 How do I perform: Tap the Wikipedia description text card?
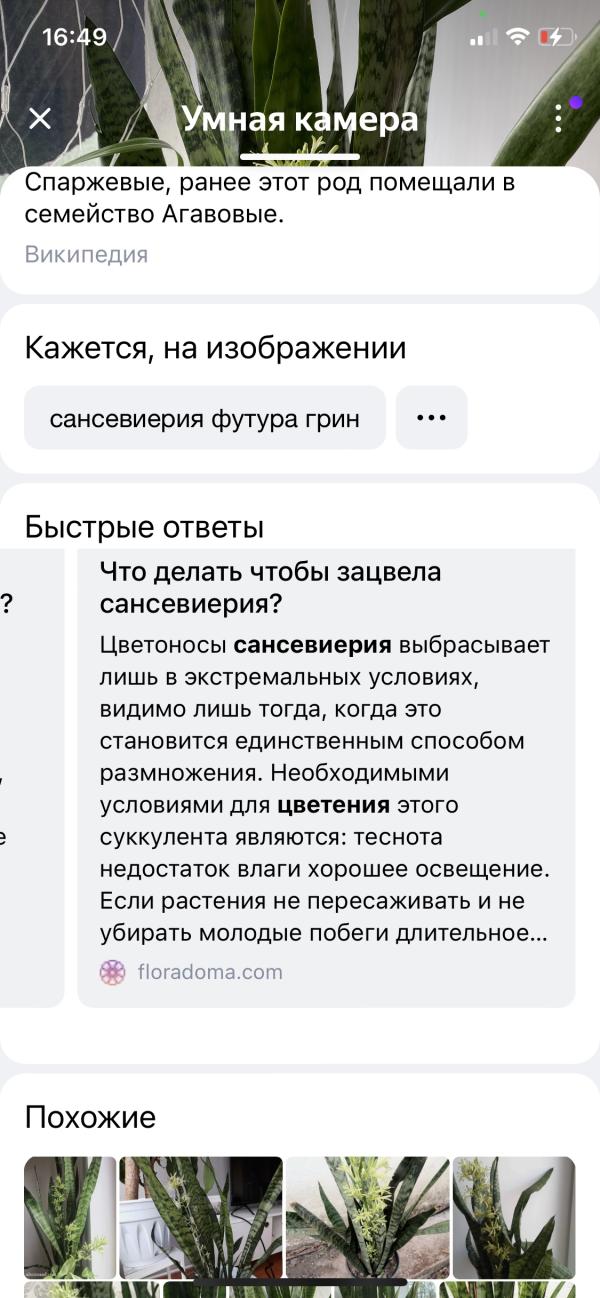coord(300,230)
